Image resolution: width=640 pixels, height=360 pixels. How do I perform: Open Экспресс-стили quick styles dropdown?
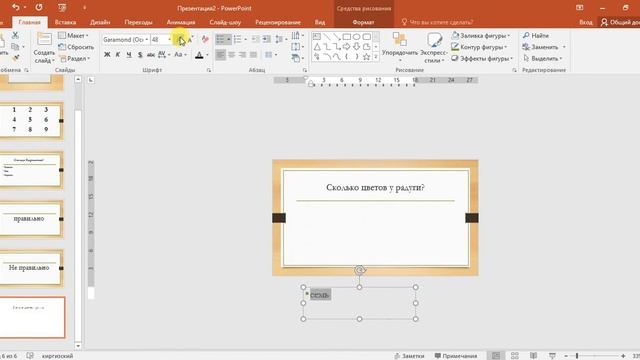434,48
